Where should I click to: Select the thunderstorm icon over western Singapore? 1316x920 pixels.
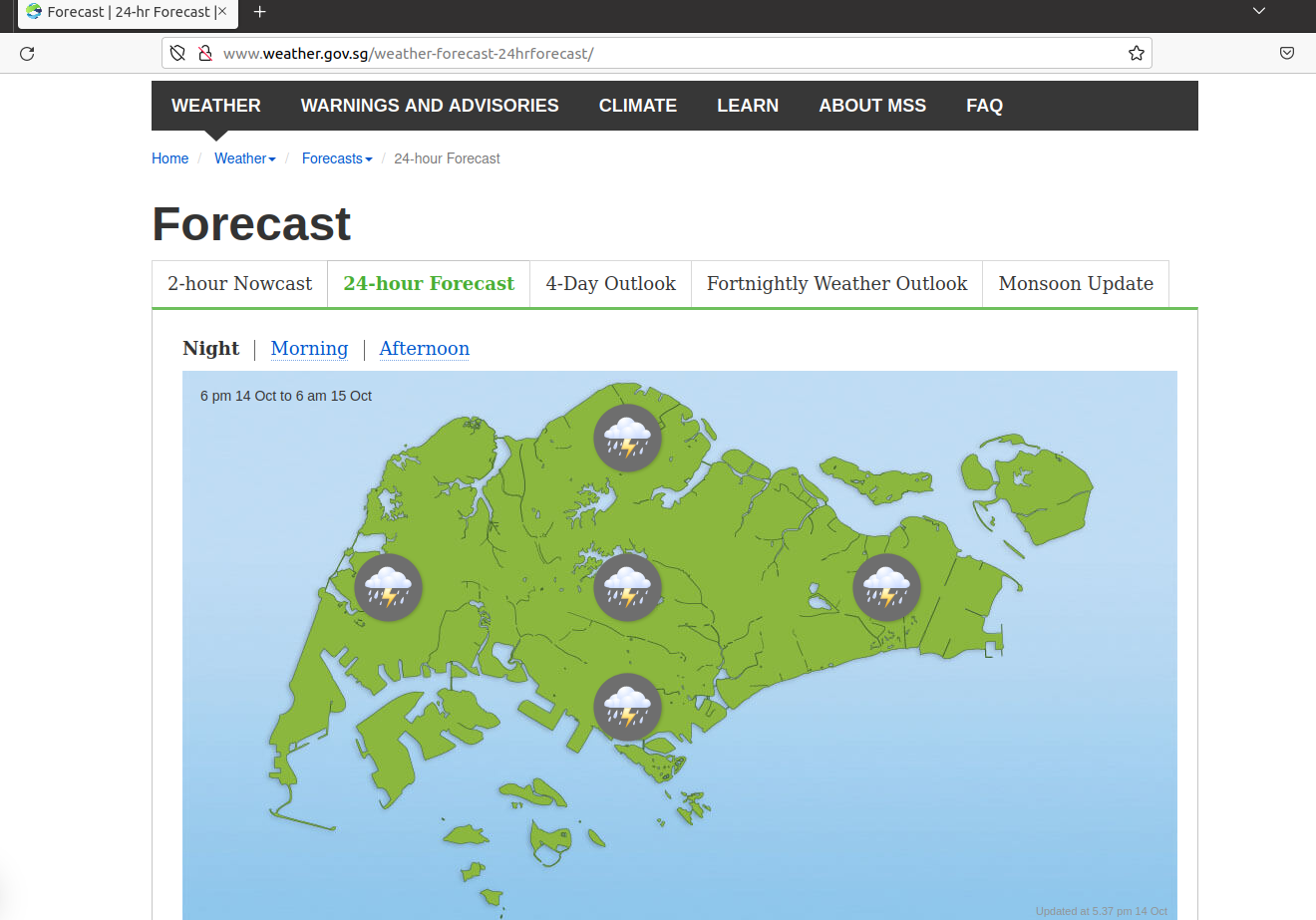[388, 587]
